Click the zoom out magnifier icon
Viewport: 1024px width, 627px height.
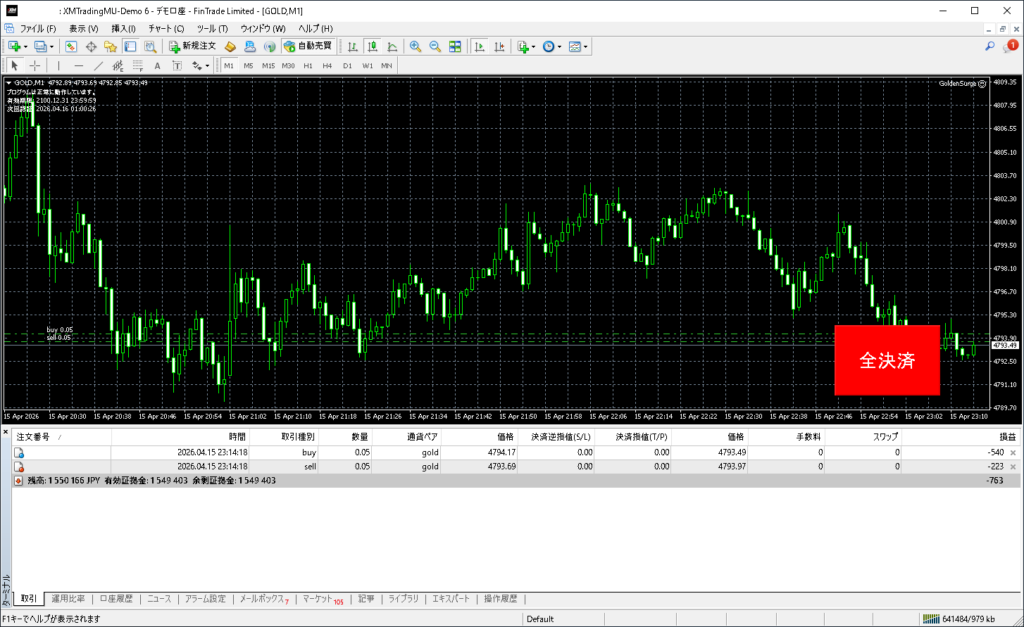[x=435, y=46]
